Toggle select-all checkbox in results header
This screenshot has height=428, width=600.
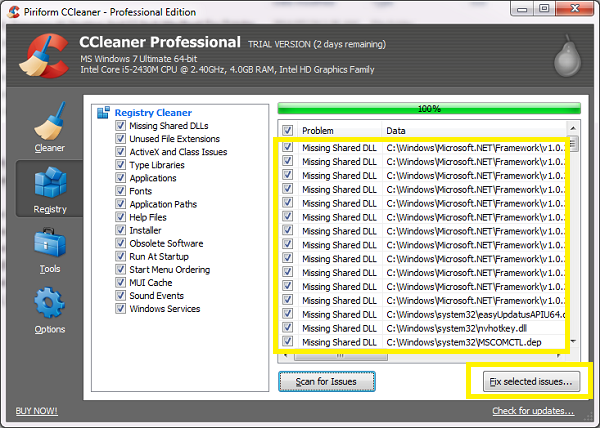tap(287, 130)
